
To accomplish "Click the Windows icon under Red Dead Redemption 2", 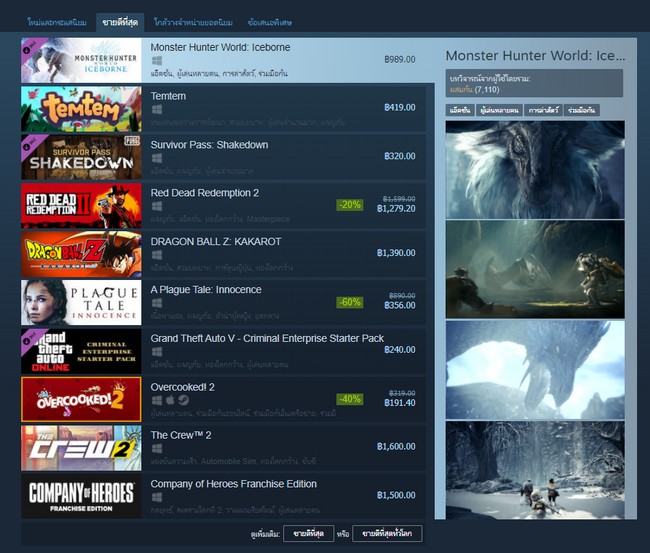I will click(x=157, y=206).
